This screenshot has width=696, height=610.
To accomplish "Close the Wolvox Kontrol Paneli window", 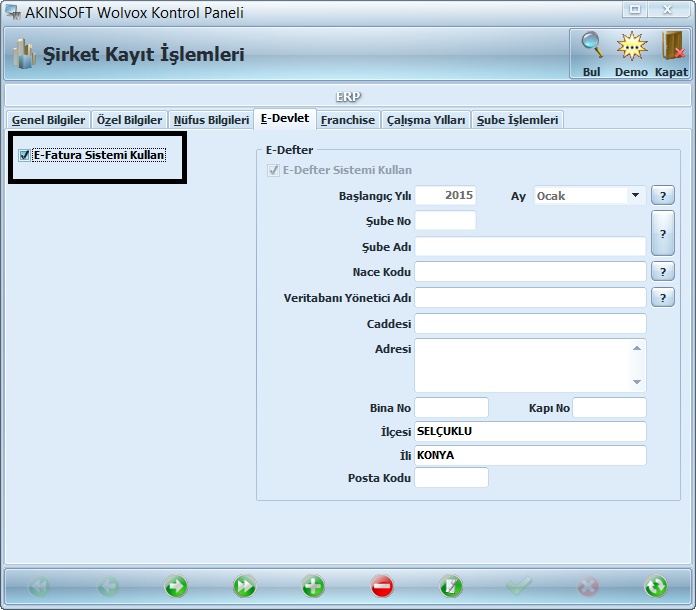I will tap(667, 9).
